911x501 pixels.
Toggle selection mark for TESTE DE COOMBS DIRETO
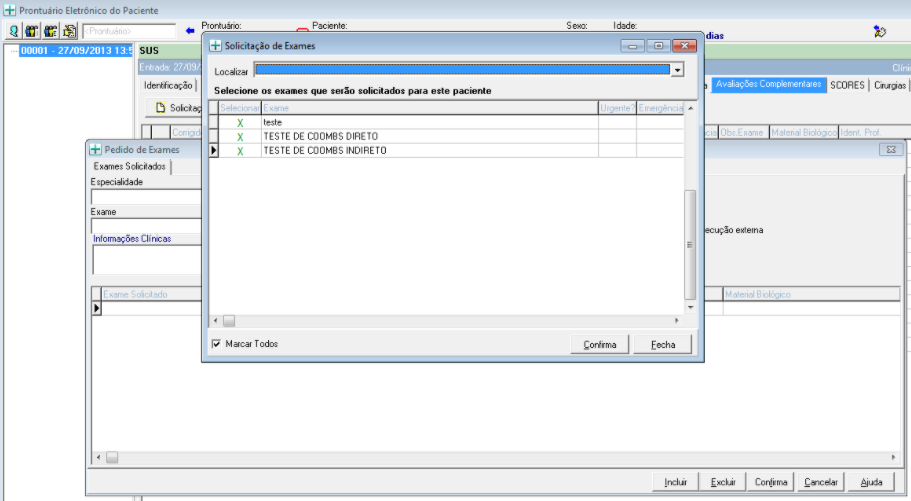pyautogui.click(x=240, y=137)
